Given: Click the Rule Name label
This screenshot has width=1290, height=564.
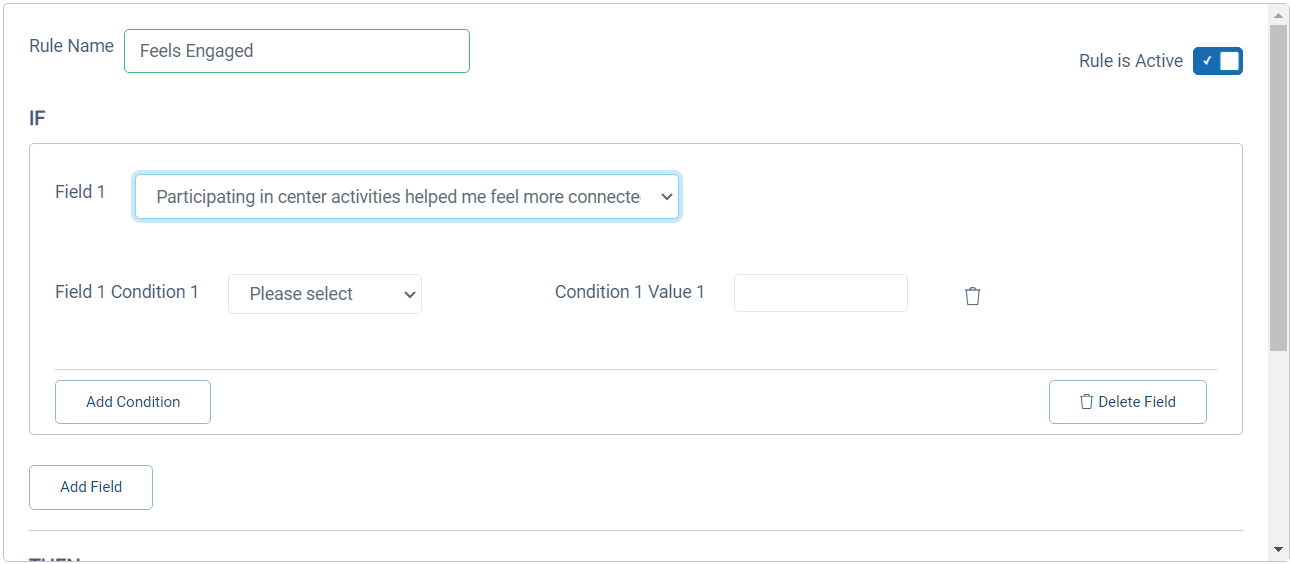Looking at the screenshot, I should click(x=71, y=46).
